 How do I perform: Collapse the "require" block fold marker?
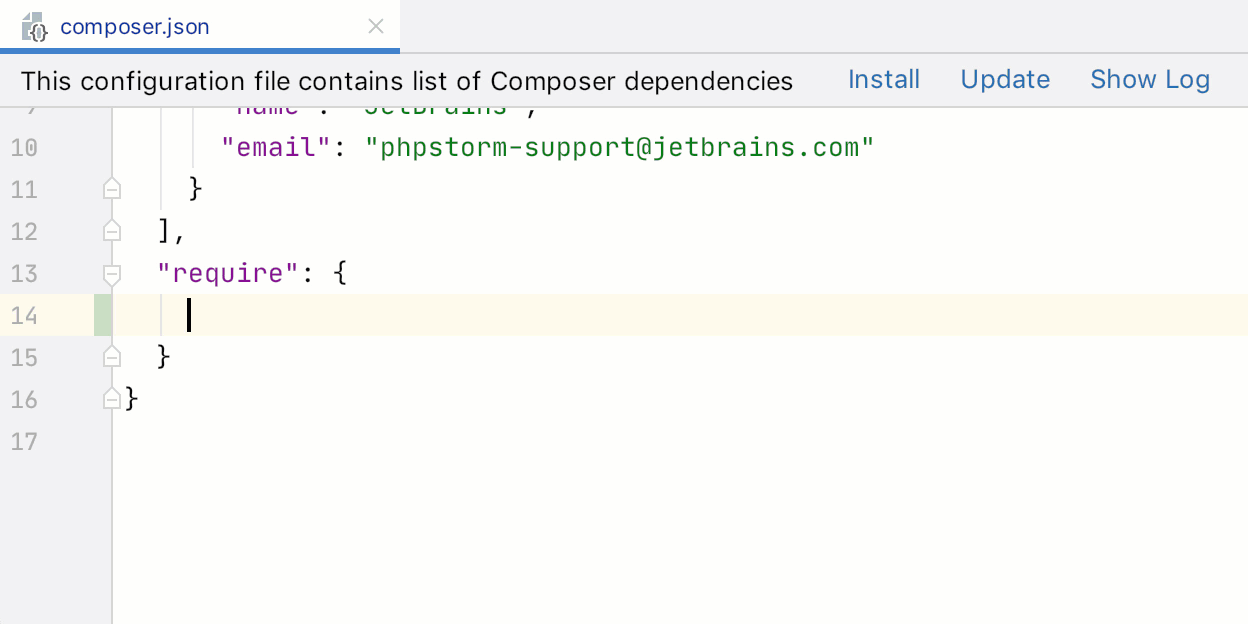click(112, 273)
